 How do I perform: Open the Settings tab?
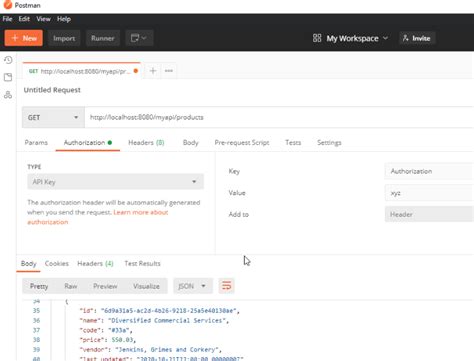pyautogui.click(x=329, y=143)
